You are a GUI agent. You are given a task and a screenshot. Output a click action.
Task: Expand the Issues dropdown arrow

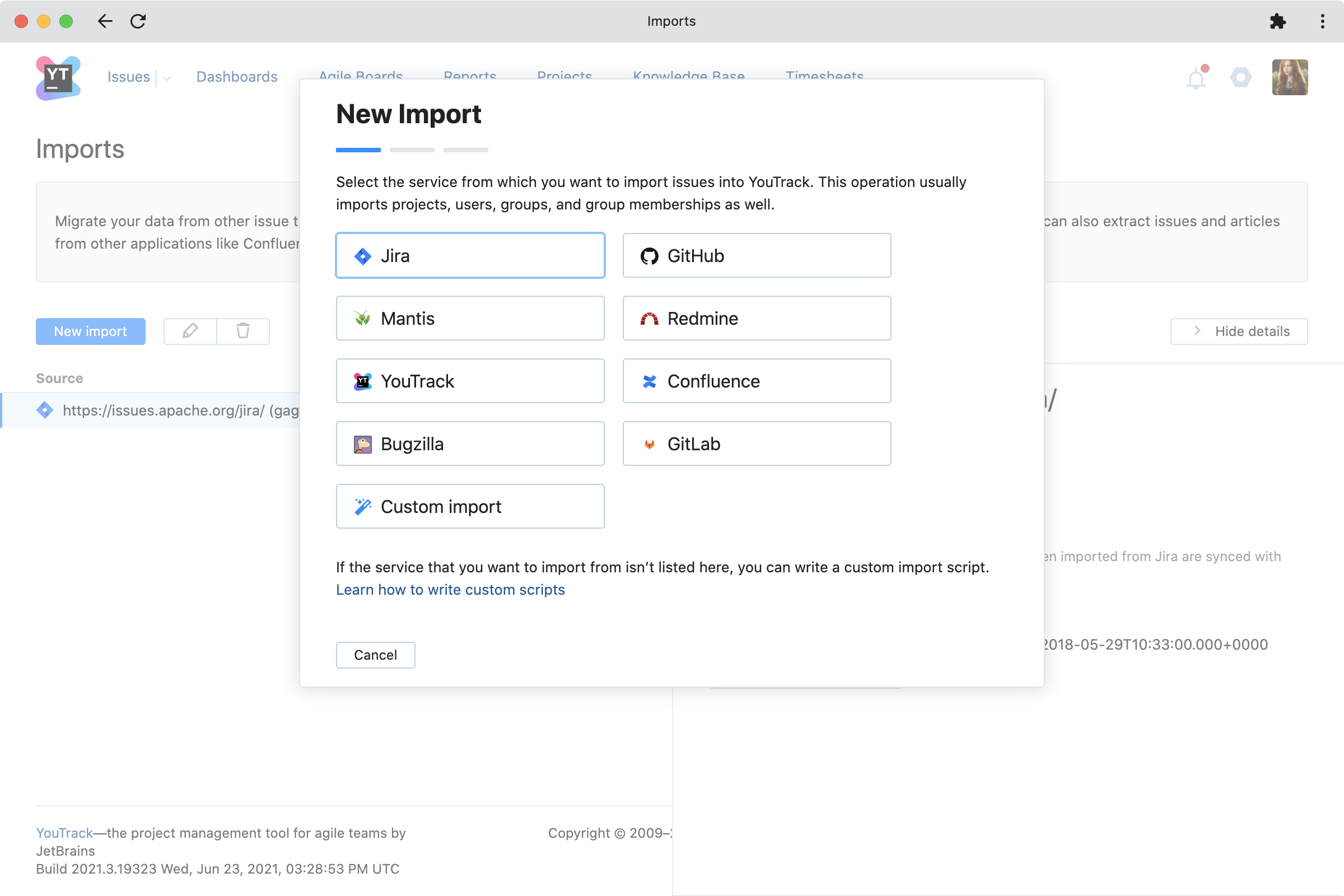167,78
